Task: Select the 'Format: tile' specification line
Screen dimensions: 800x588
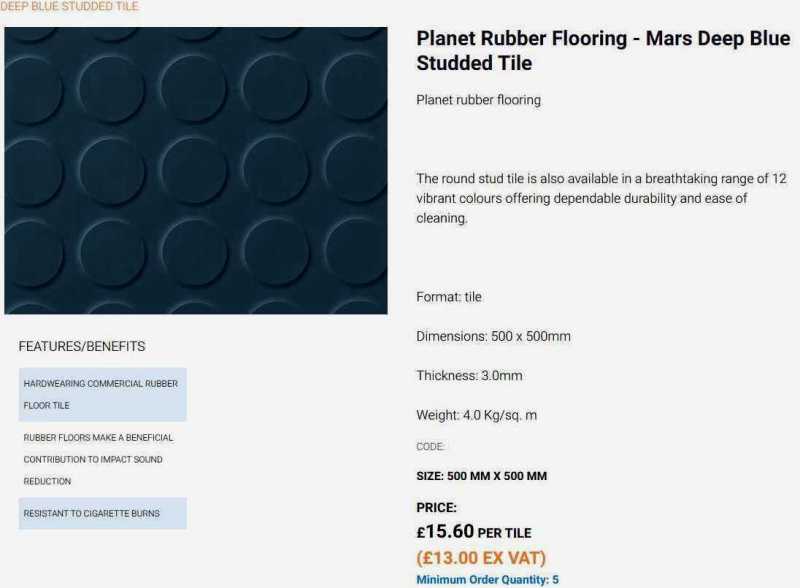Action: (449, 297)
